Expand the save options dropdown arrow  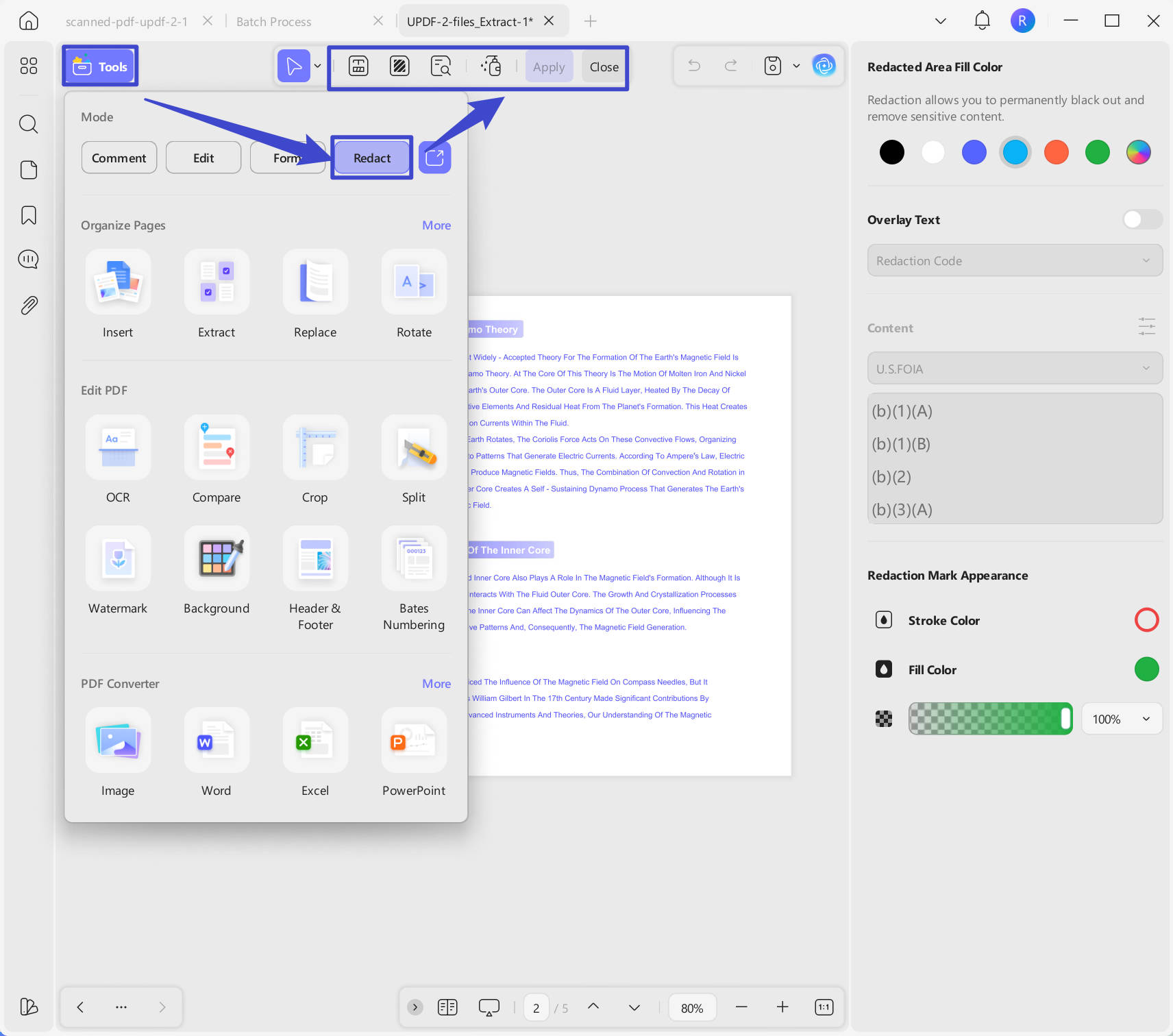click(x=796, y=66)
